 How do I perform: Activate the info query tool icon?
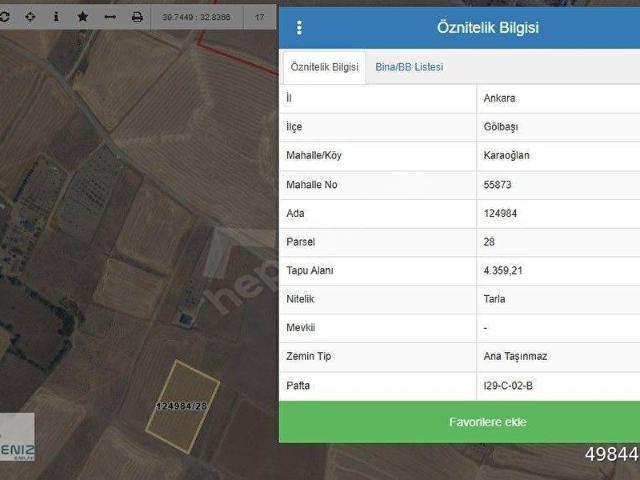(x=56, y=17)
